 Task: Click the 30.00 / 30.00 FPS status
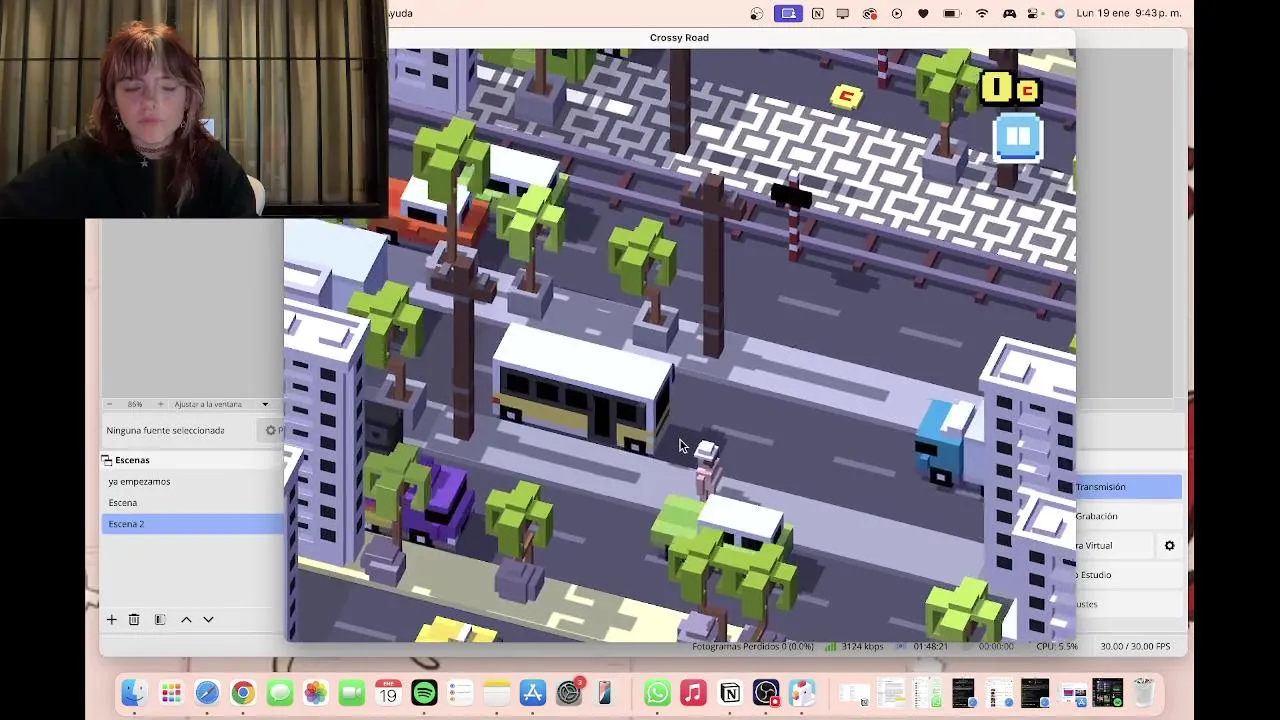click(x=1135, y=647)
